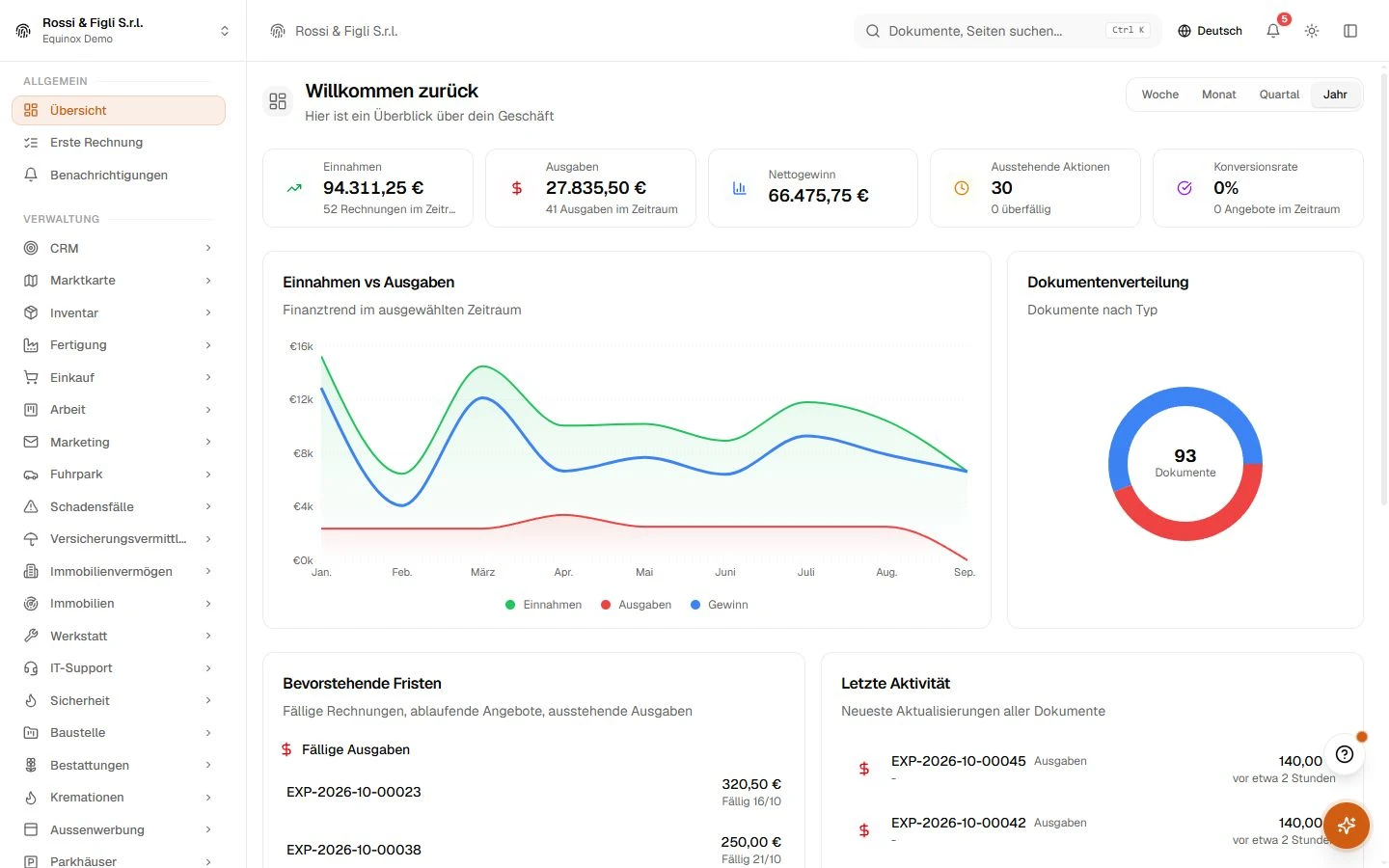1389x868 pixels.
Task: Click the globe icon next to Deutsch
Action: pyautogui.click(x=1185, y=31)
